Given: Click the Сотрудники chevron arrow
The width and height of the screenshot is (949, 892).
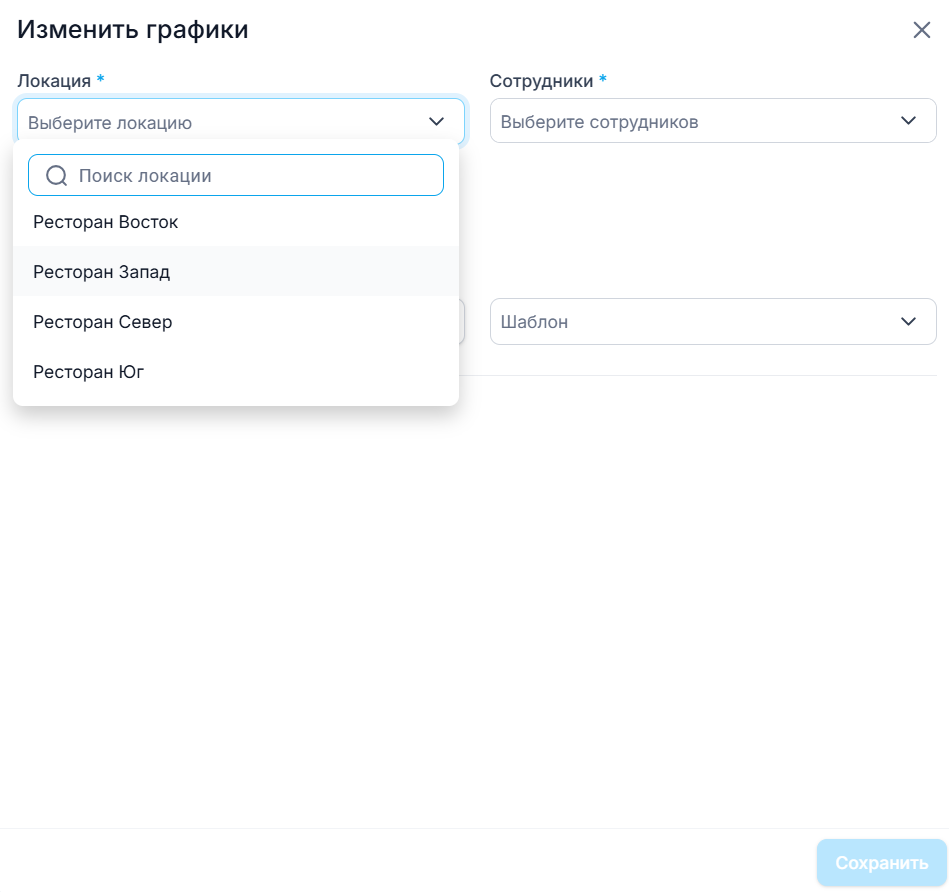Looking at the screenshot, I should point(908,121).
